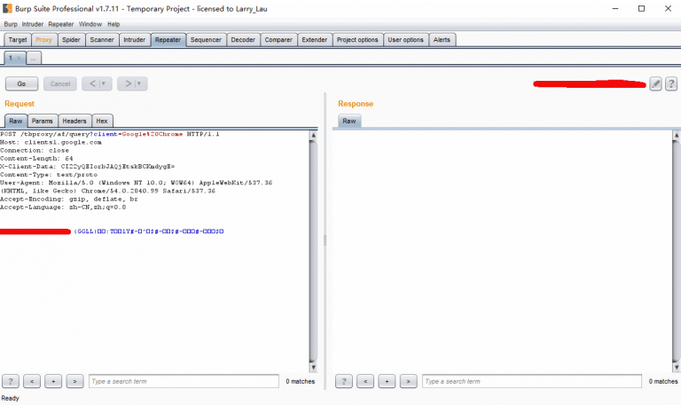Click the Accept-Encoding header line
This screenshot has width=694, height=410.
tap(69, 199)
